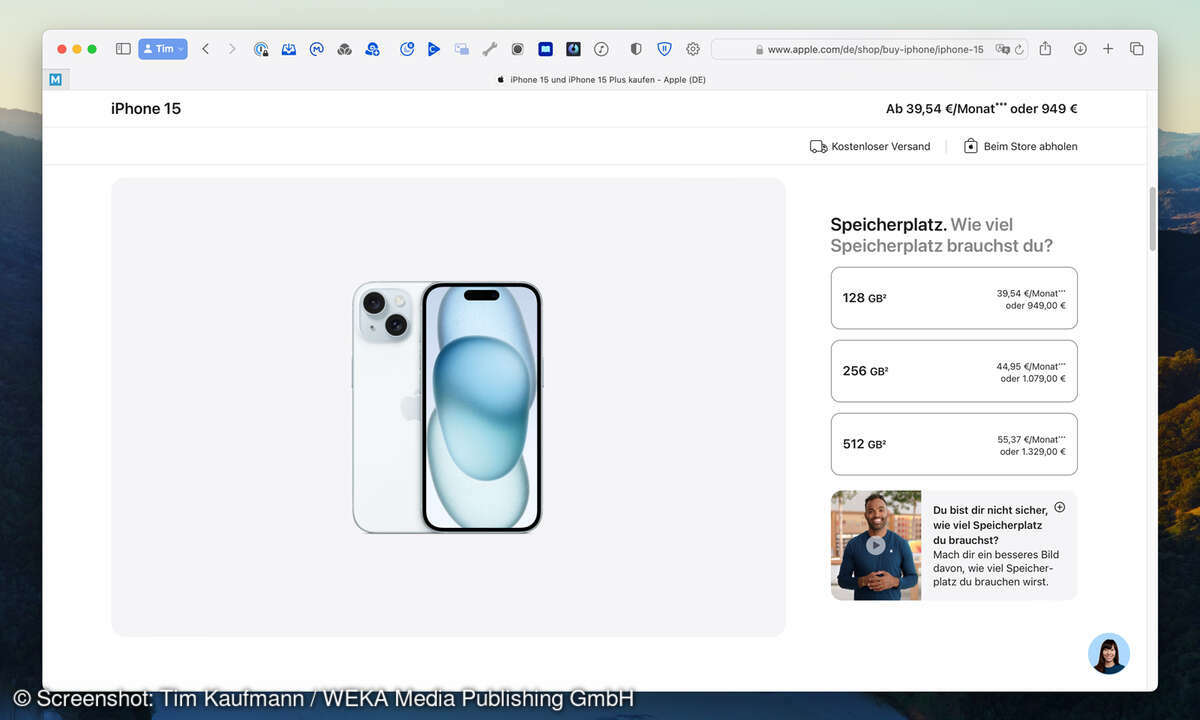Viewport: 1200px width, 720px height.
Task: Click the translate icon in address bar
Action: point(1002,49)
